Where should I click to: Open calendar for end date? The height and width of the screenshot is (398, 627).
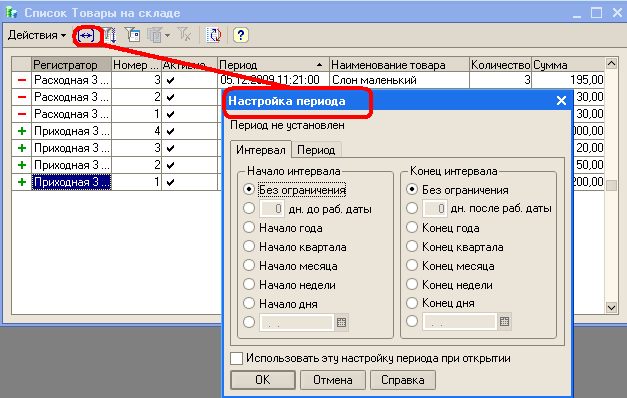pos(505,322)
